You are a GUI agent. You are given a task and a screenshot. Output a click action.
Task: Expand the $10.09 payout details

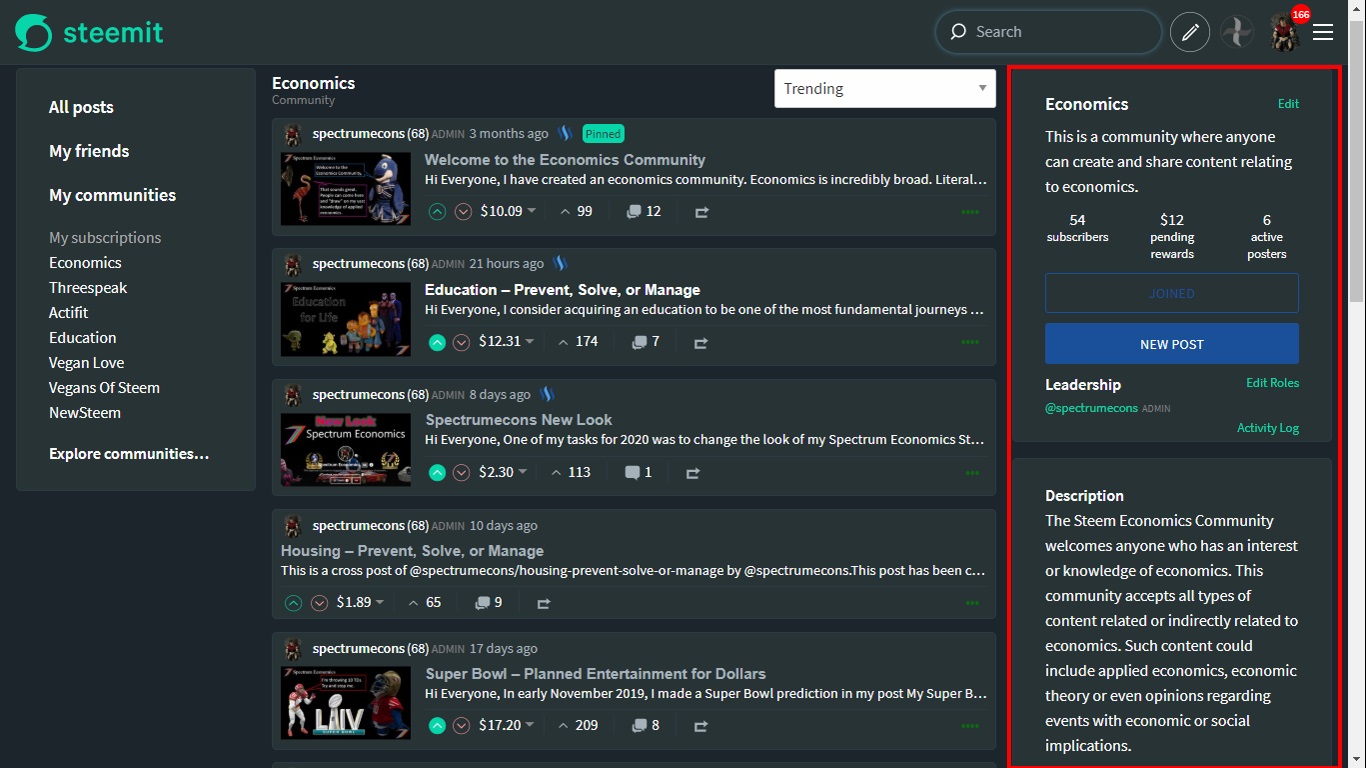click(x=508, y=211)
